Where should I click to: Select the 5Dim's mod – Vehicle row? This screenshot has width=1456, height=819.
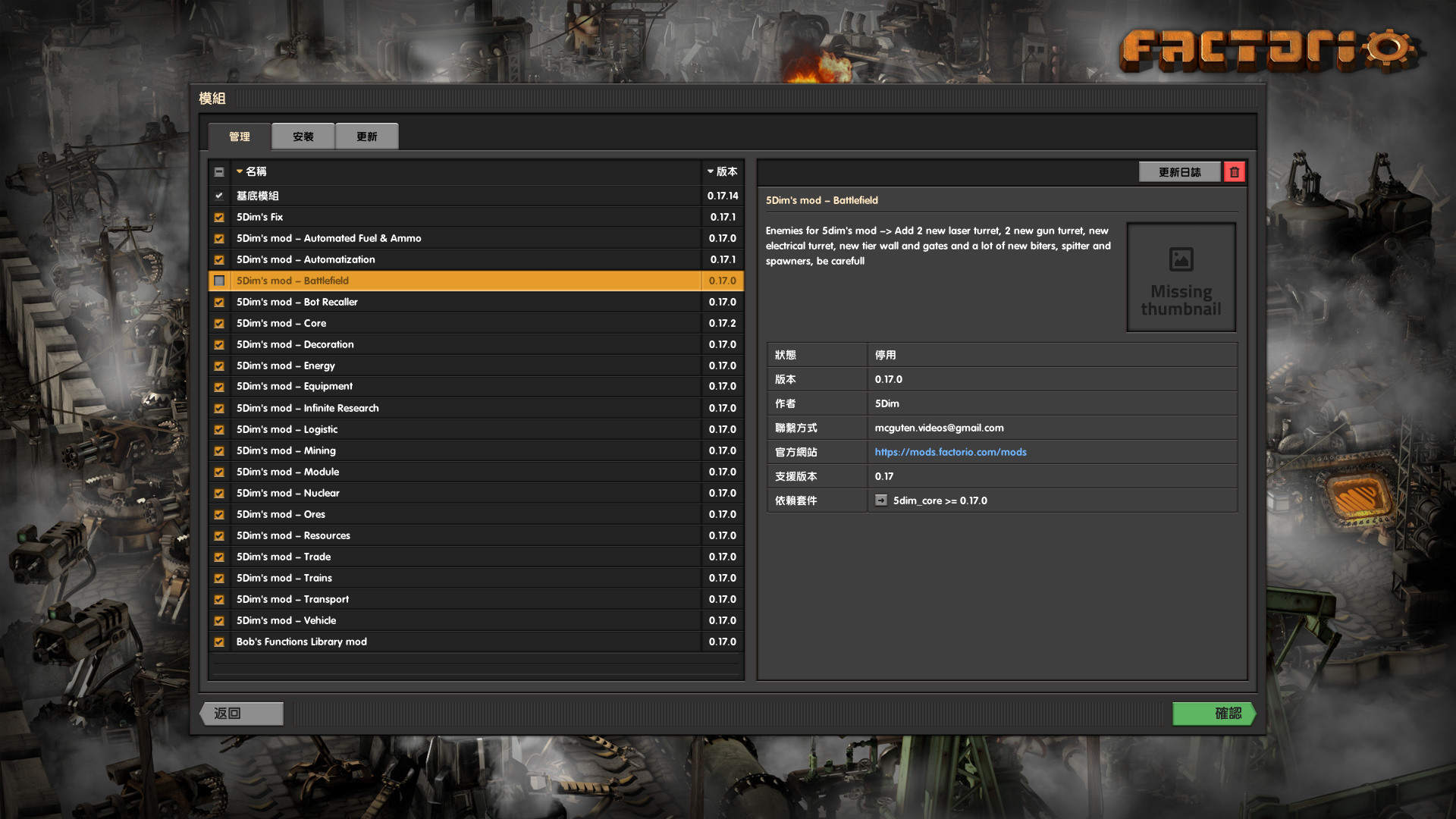coord(476,620)
